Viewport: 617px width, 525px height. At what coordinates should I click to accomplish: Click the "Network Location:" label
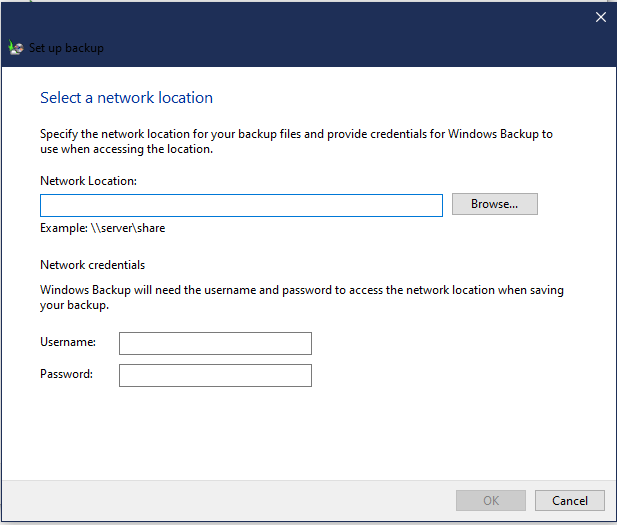(x=88, y=181)
